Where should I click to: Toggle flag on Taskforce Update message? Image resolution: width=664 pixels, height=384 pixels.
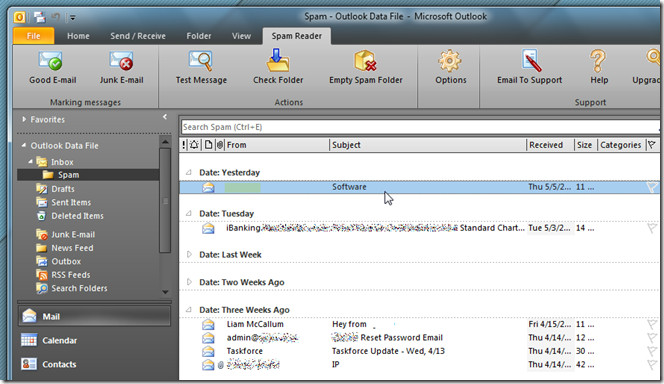652,351
